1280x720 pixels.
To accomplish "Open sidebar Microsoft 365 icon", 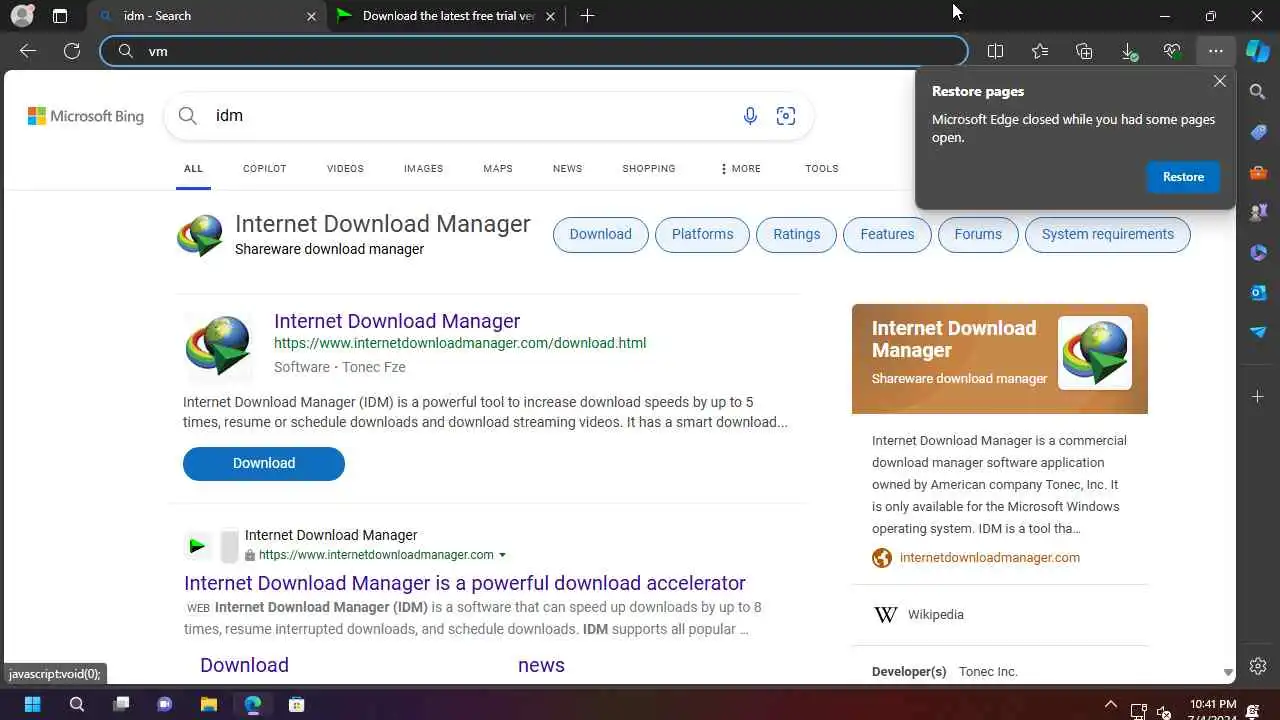I will pyautogui.click(x=1258, y=253).
